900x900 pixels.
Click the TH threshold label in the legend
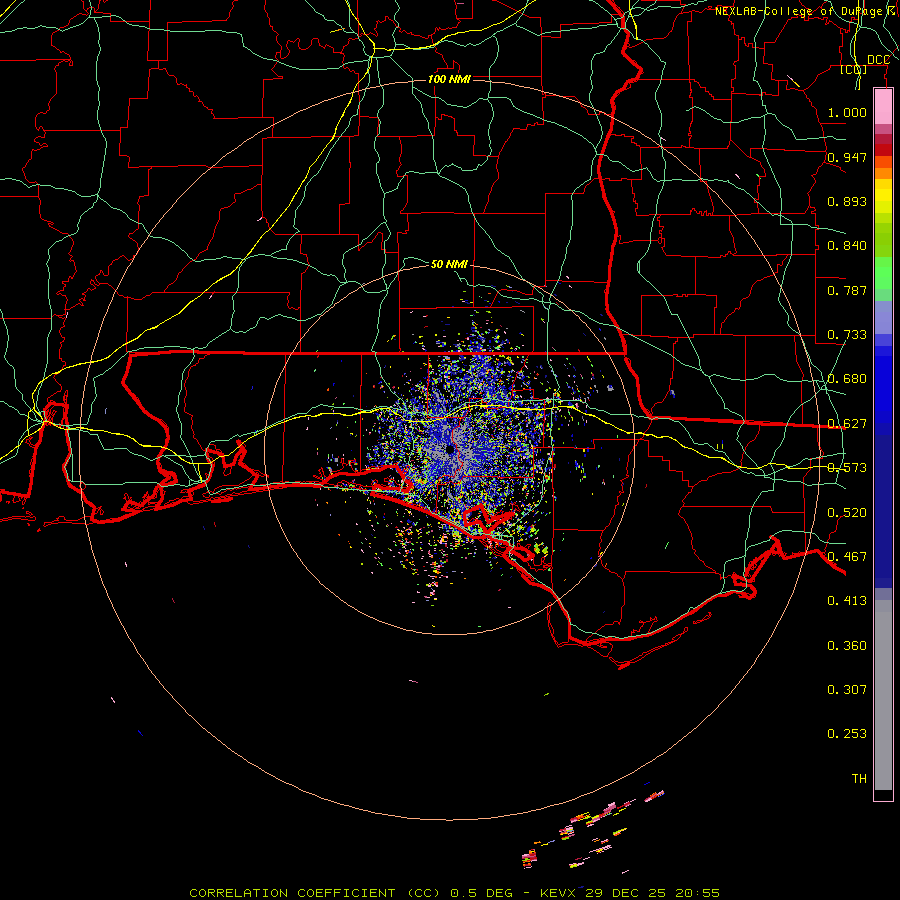coord(859,779)
